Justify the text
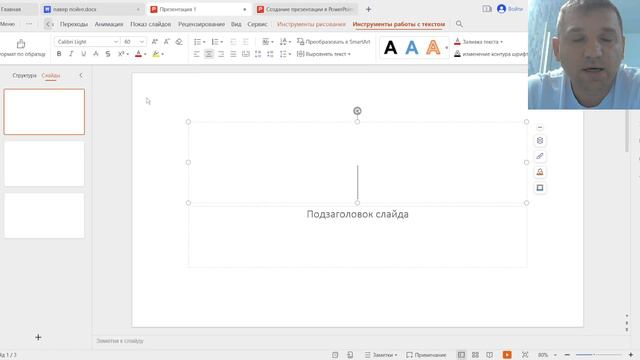This screenshot has height=360, width=640. [233, 54]
